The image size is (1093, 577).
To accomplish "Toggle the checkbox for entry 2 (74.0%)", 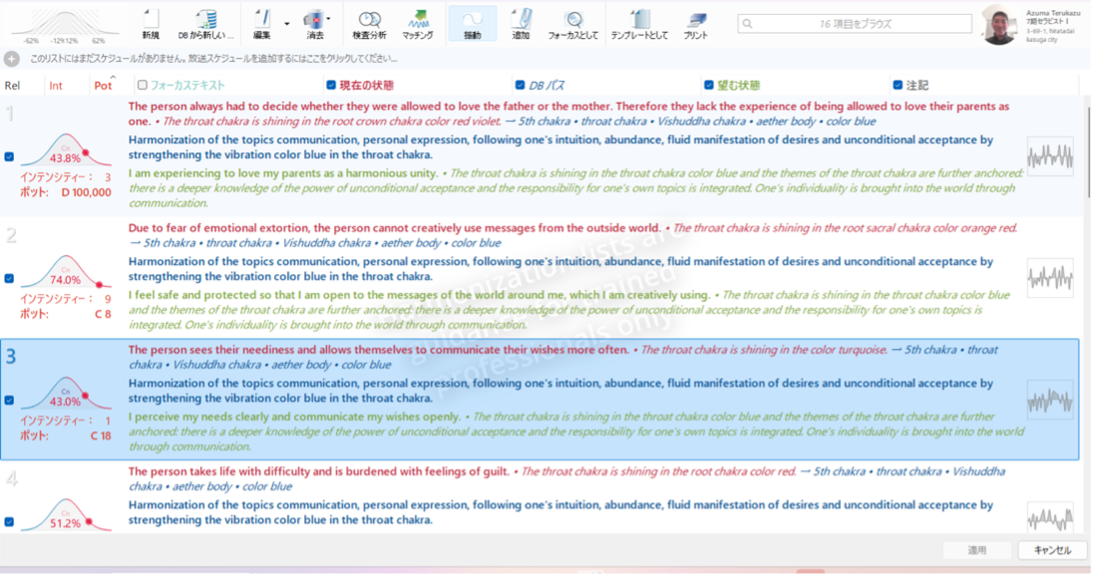I will click(x=9, y=278).
